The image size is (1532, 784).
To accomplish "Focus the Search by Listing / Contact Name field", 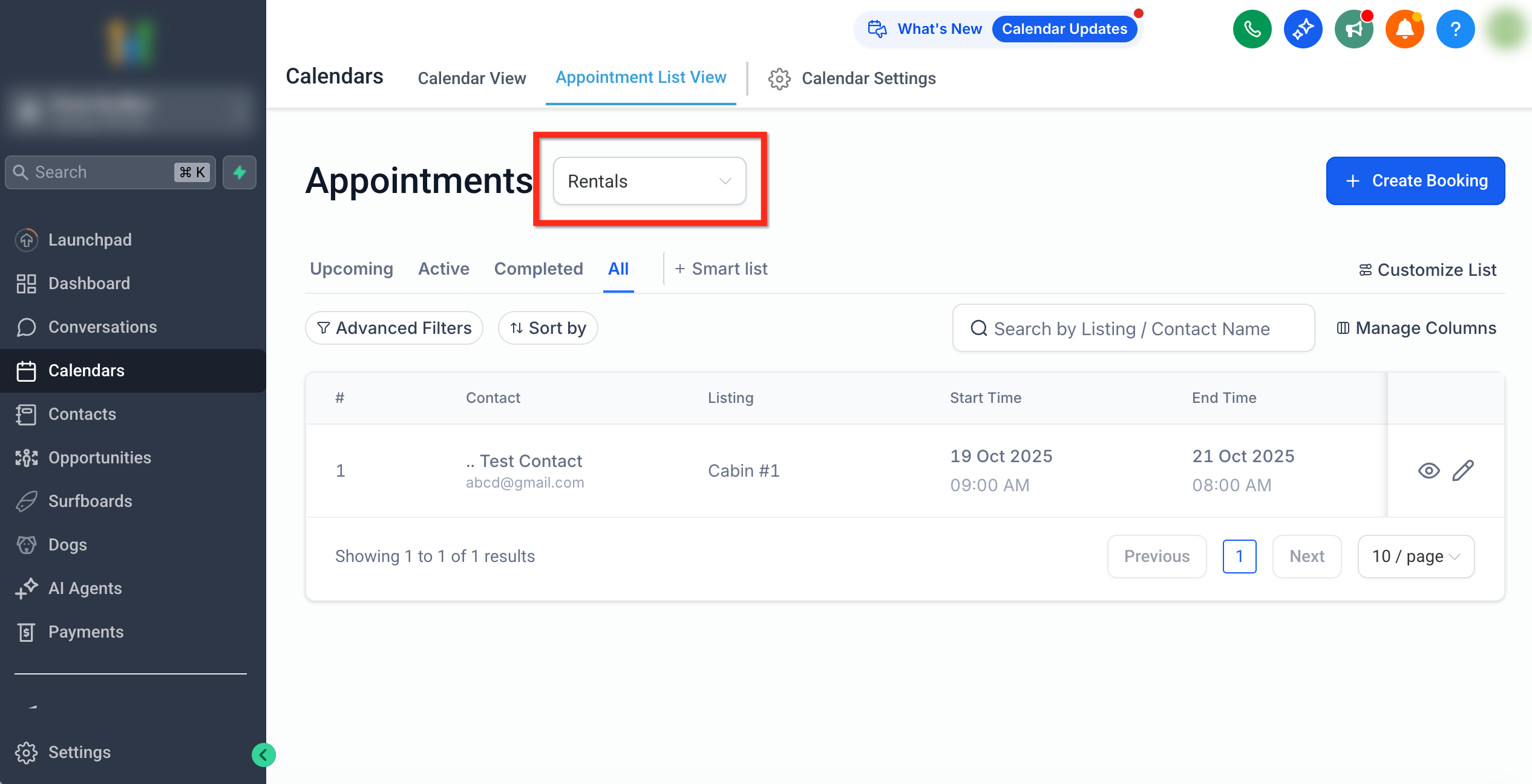I will click(x=1133, y=328).
